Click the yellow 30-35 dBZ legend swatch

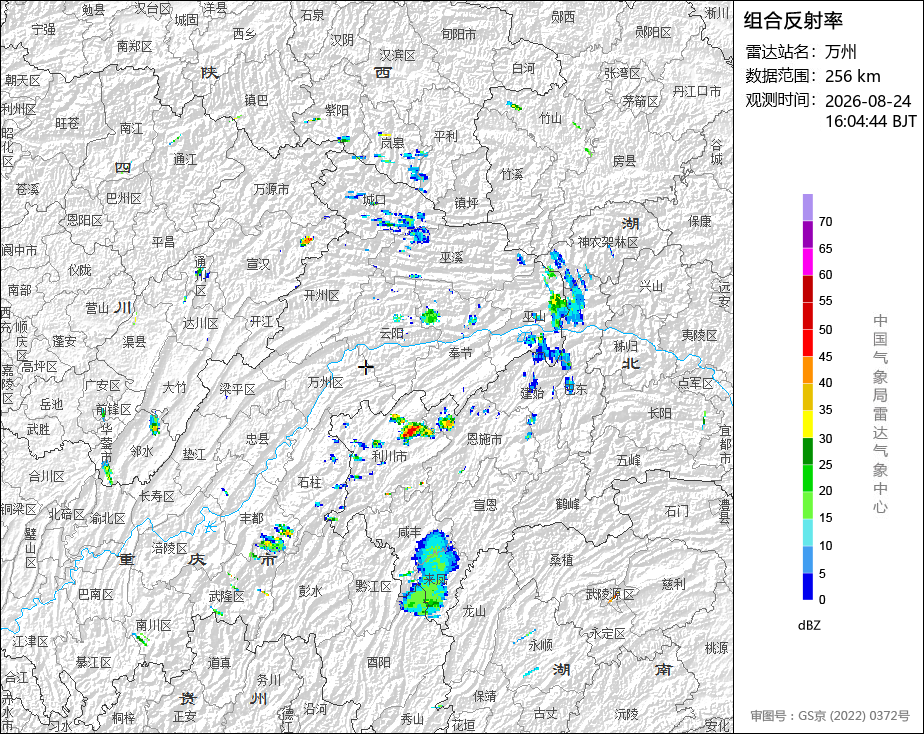[807, 424]
